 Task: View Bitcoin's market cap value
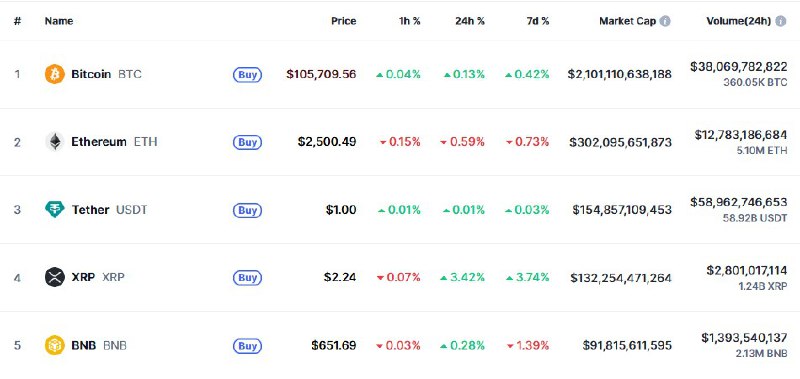pyautogui.click(x=619, y=74)
